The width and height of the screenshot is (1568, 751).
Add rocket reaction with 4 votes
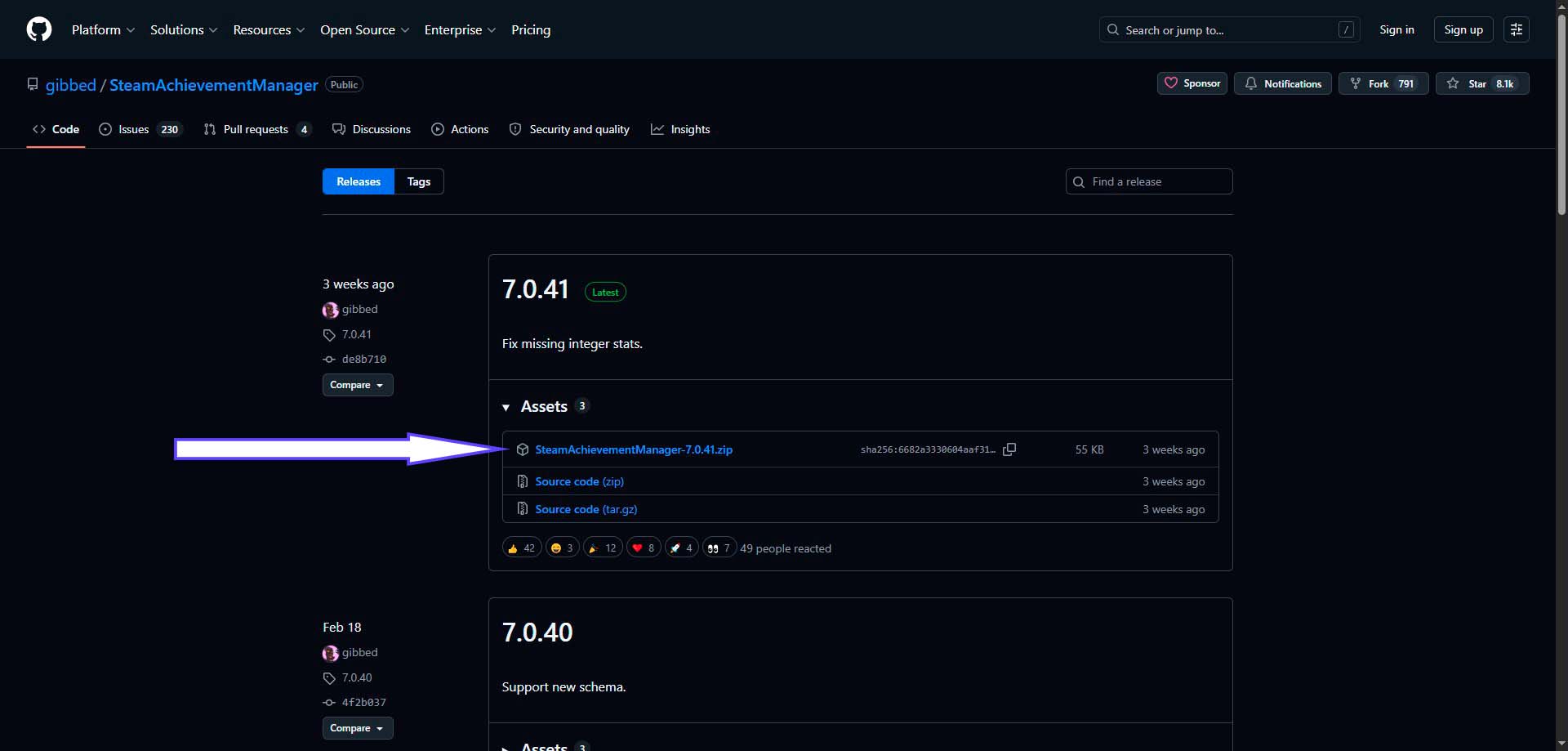pos(682,548)
